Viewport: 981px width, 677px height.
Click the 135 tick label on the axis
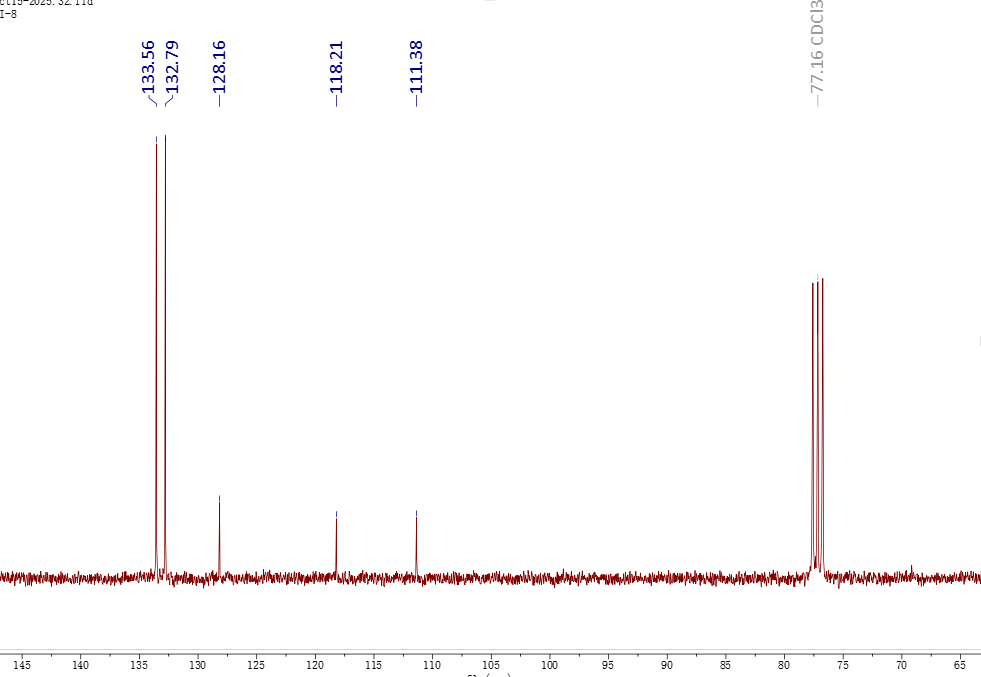click(139, 664)
